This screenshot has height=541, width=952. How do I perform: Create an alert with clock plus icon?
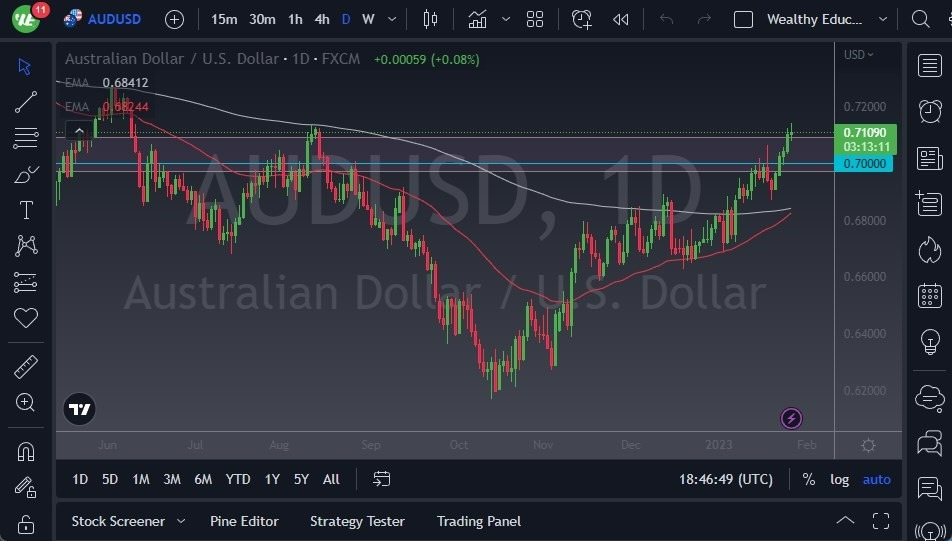[582, 19]
